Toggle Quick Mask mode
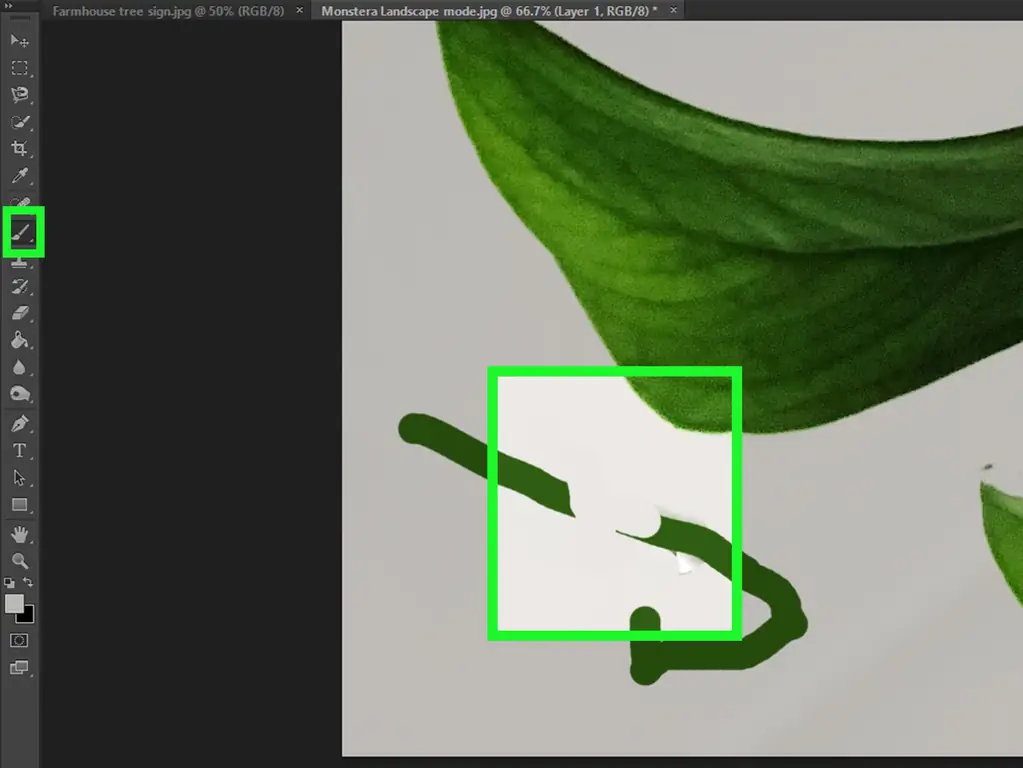The height and width of the screenshot is (768, 1023). (20, 640)
